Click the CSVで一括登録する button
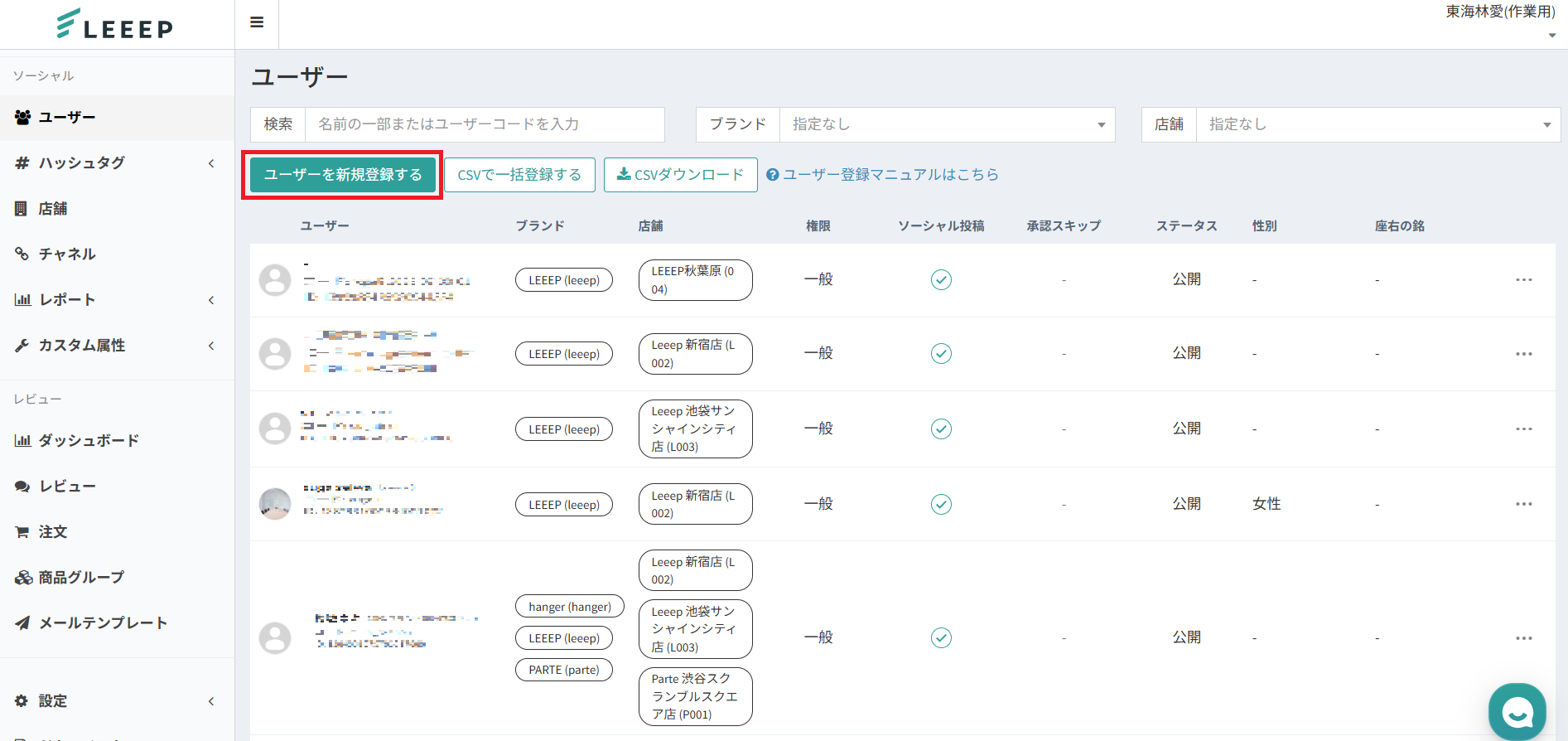 (519, 175)
